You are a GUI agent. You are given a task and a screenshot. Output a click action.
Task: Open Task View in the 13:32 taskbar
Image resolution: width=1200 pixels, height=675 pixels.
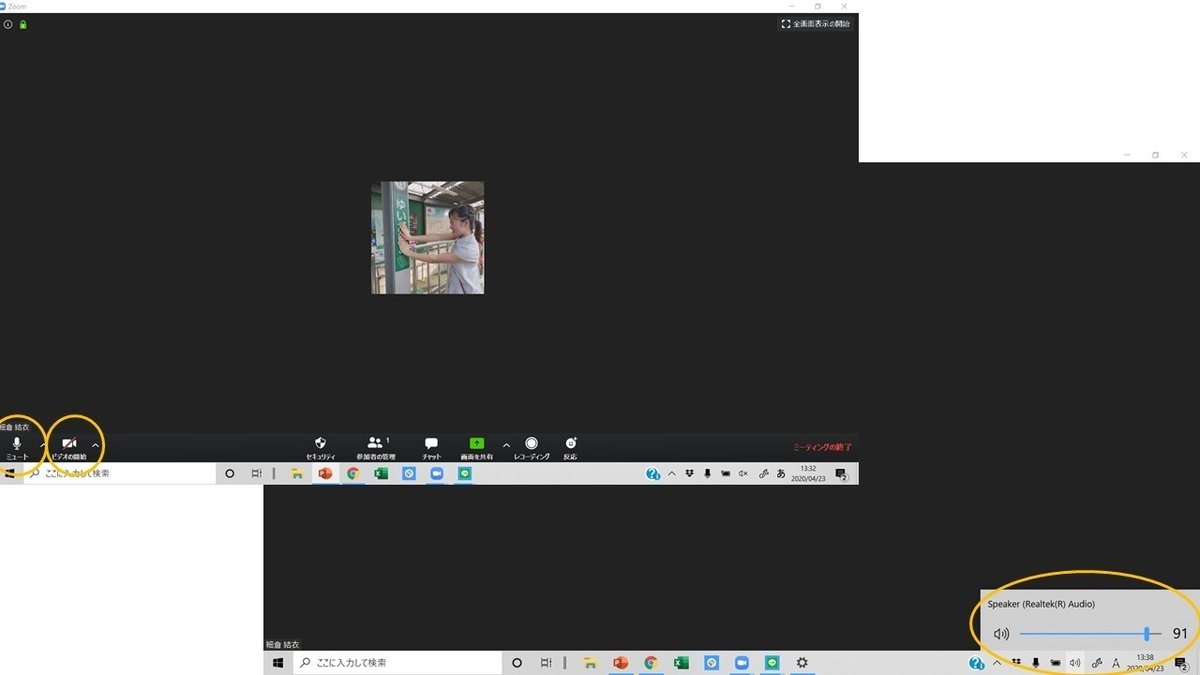click(257, 473)
